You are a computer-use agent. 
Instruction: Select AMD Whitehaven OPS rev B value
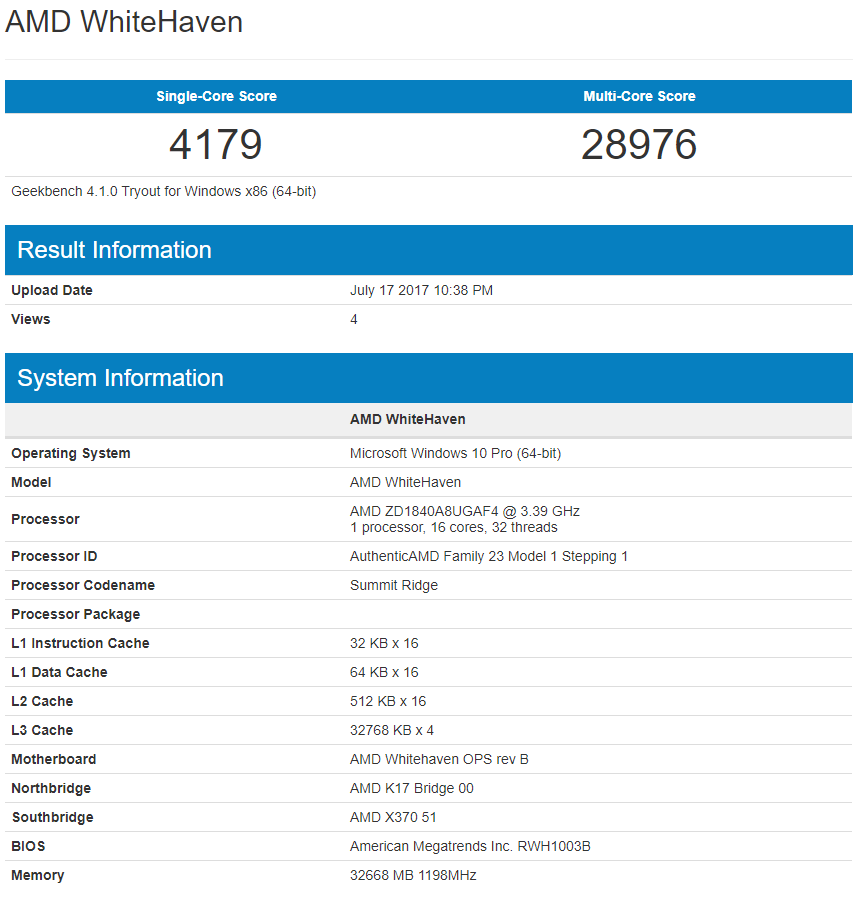tap(439, 759)
